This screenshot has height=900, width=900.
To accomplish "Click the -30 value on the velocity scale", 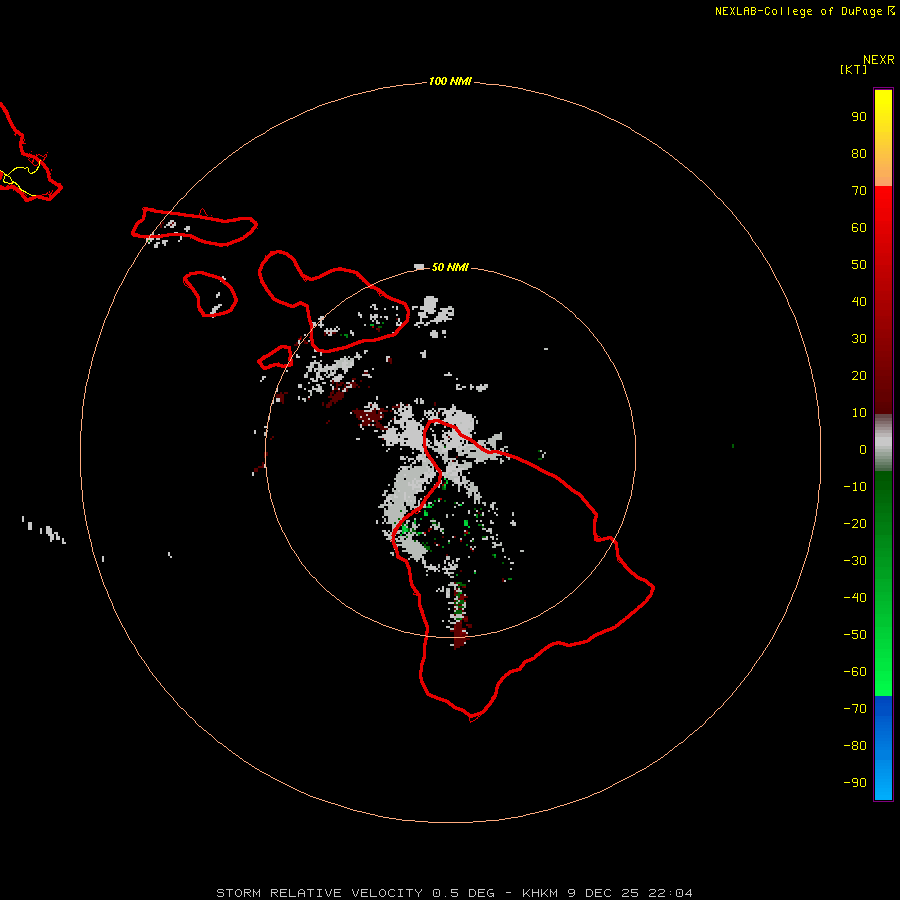I will pyautogui.click(x=855, y=561).
